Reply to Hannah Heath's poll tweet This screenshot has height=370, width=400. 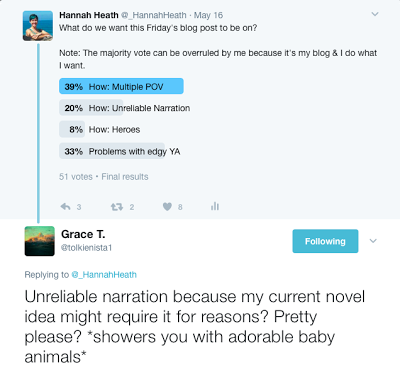point(66,207)
